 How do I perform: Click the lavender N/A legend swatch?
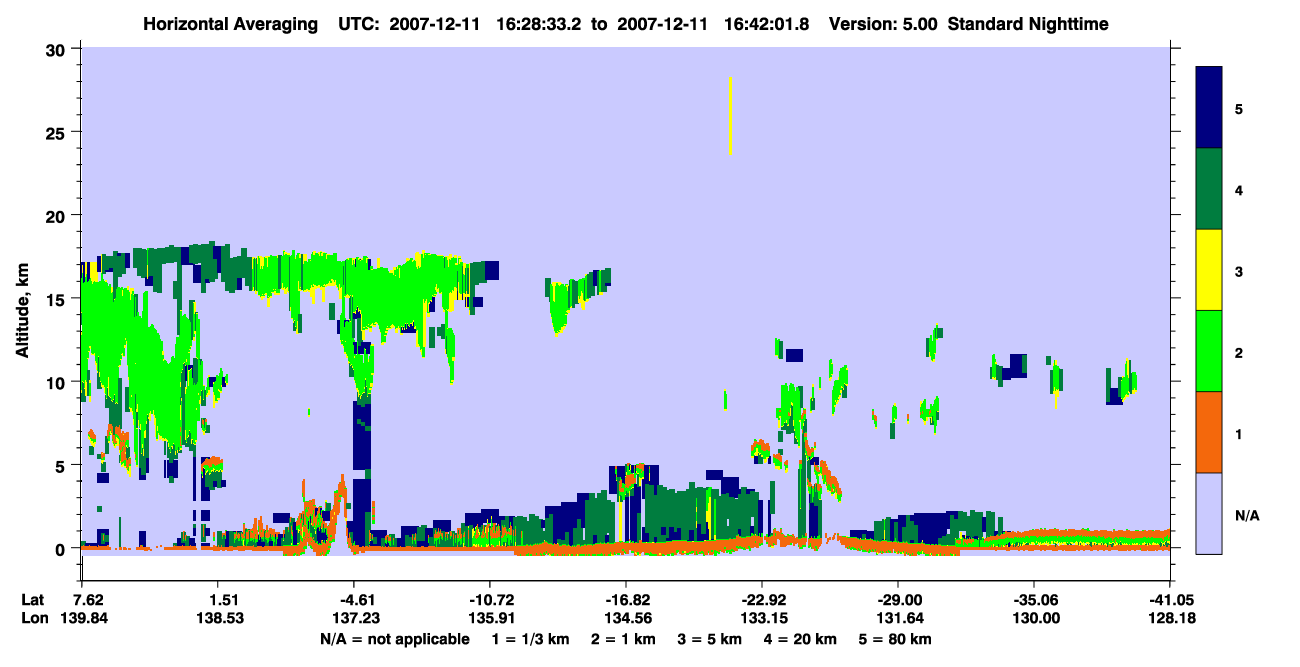pyautogui.click(x=1209, y=513)
